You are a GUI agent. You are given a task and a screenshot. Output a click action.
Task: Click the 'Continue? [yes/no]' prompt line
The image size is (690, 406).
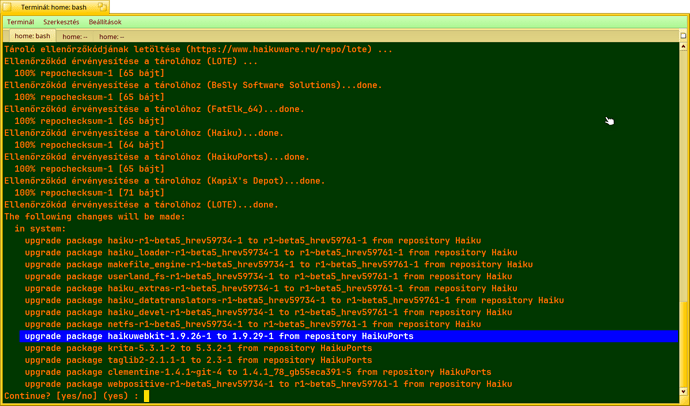click(x=71, y=396)
